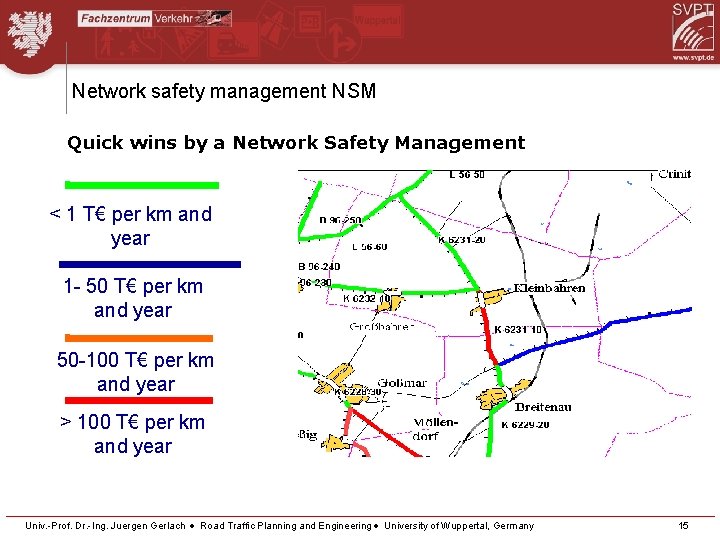Select legend text '50-100 T€ per km and year'
This screenshot has height=540, width=720.
pos(135,372)
